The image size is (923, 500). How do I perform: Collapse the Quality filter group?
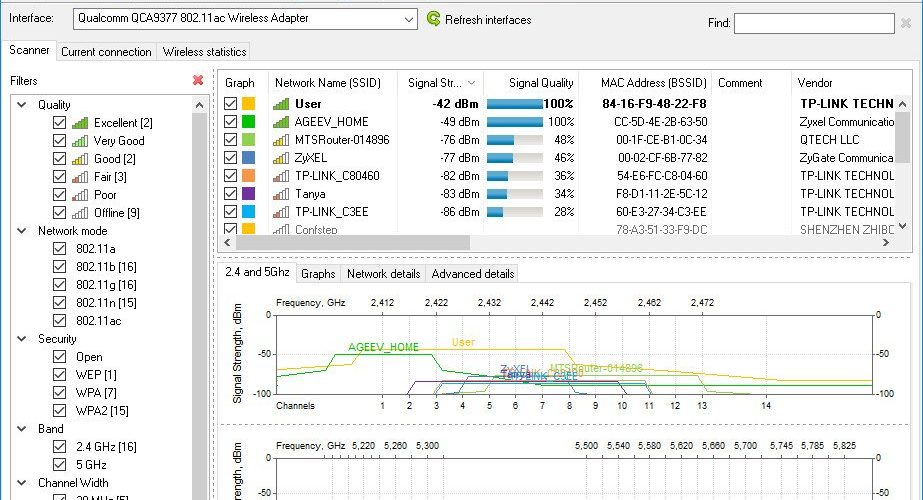[22, 105]
